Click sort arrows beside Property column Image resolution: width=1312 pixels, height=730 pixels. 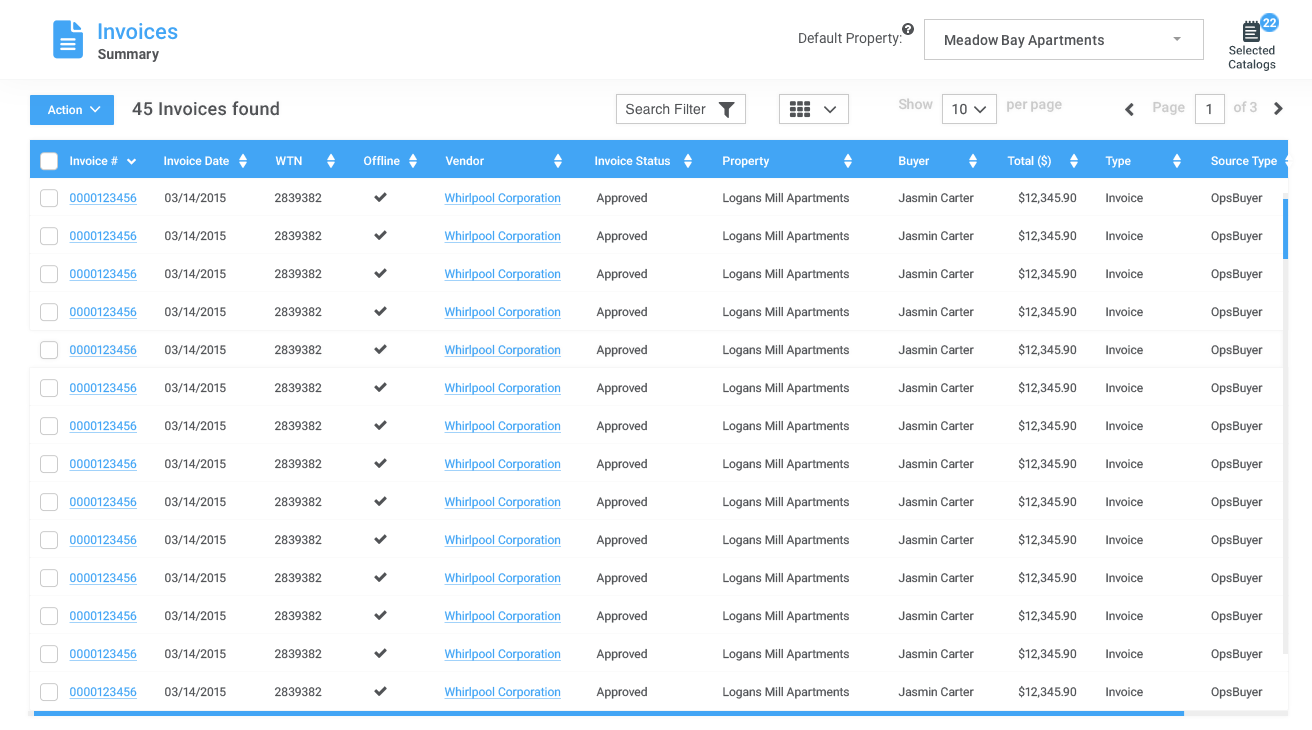pyautogui.click(x=848, y=161)
